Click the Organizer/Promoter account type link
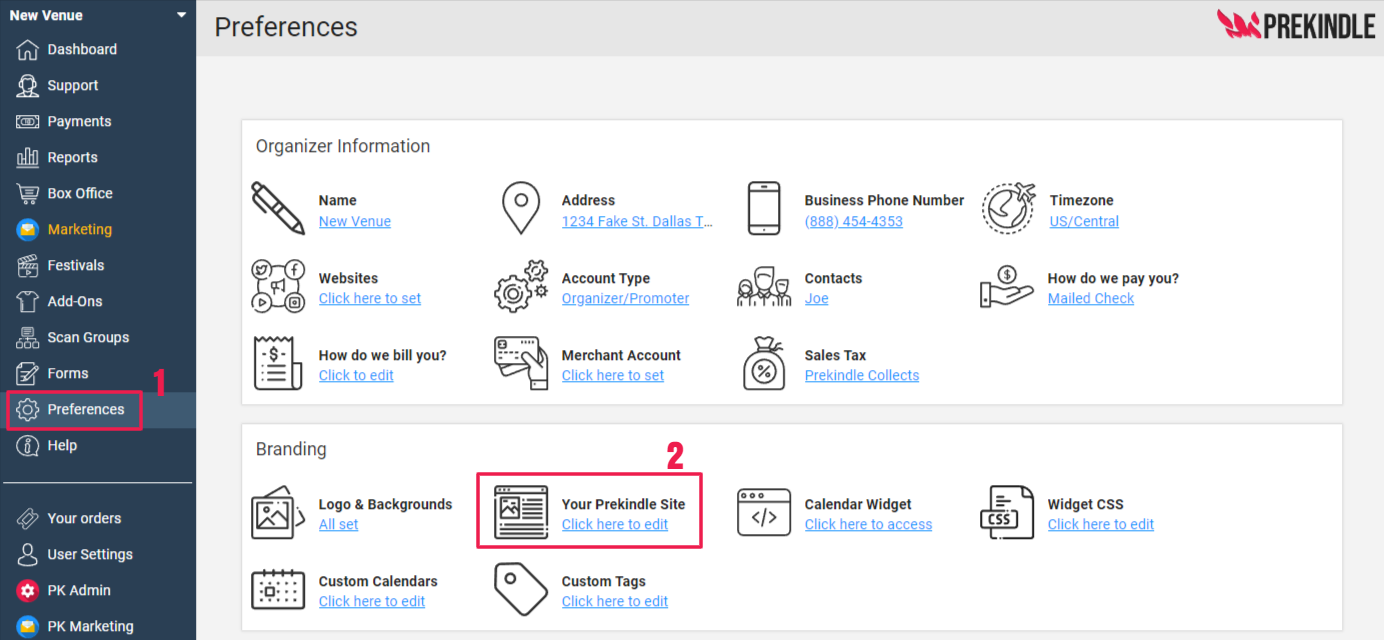Viewport: 1384px width, 640px height. [x=625, y=298]
